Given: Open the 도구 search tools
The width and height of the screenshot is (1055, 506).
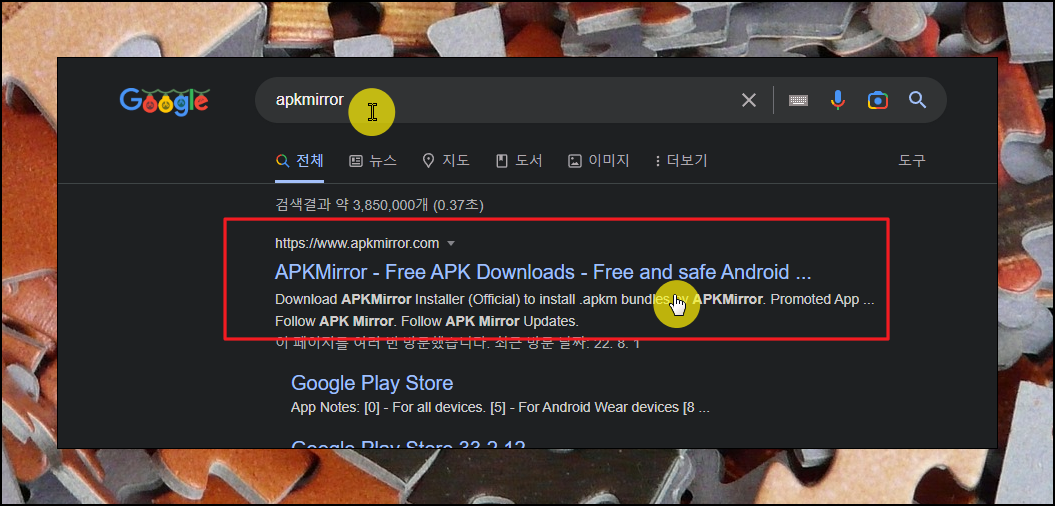Looking at the screenshot, I should click(912, 161).
